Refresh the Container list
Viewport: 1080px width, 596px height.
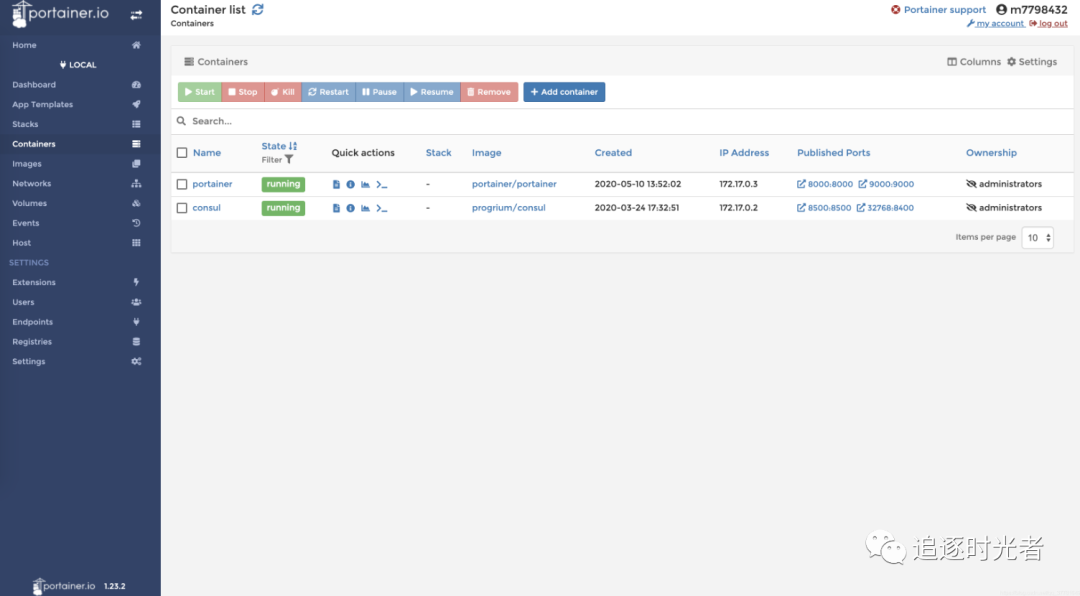(257, 8)
